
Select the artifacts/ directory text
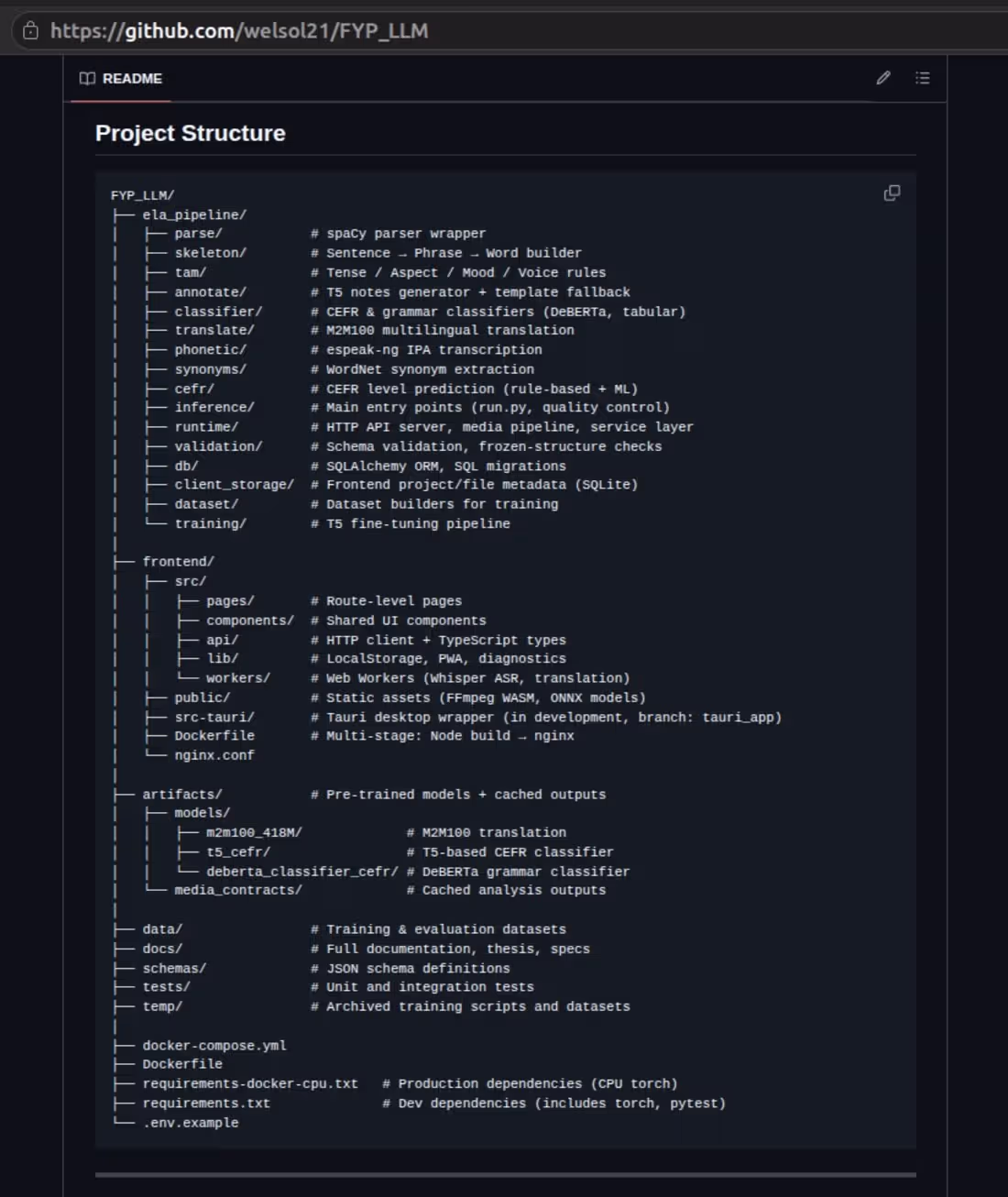pos(182,794)
